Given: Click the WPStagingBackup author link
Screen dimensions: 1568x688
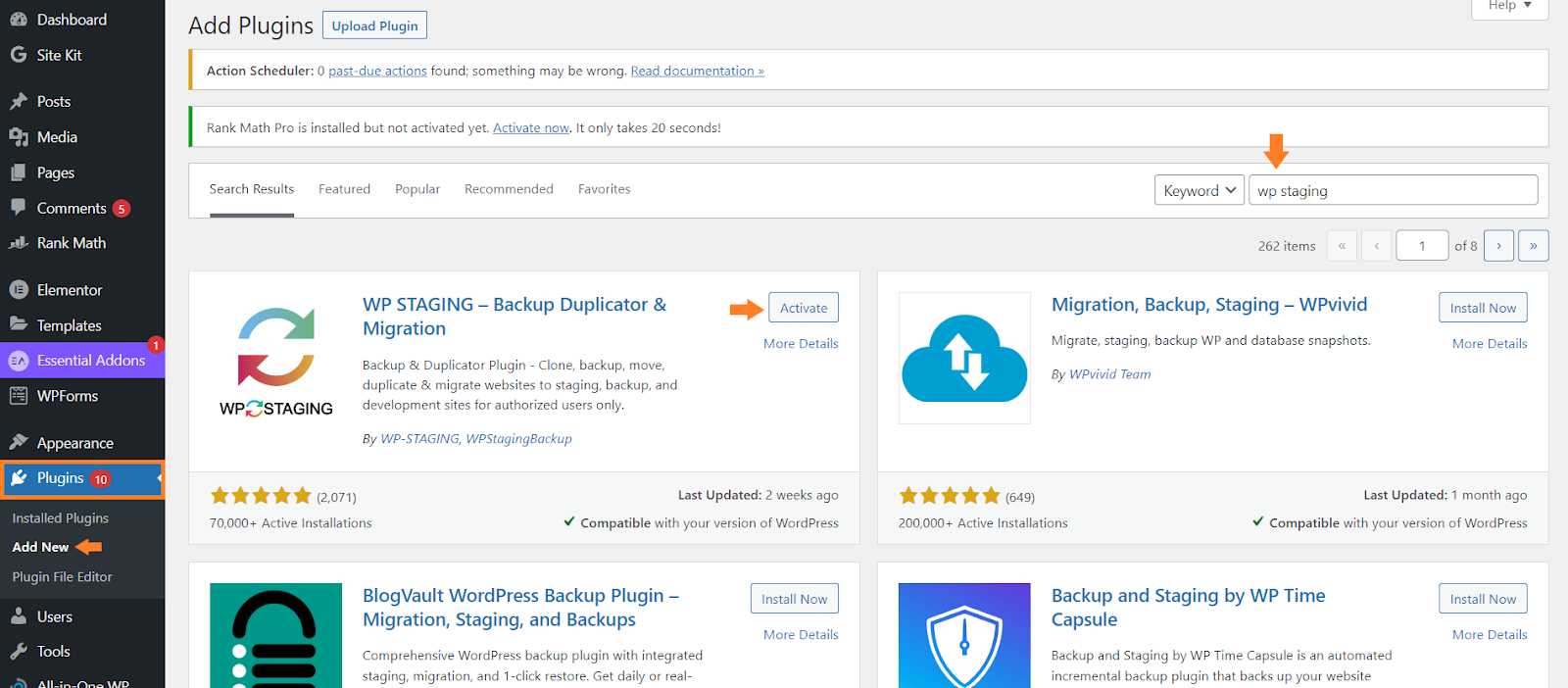Looking at the screenshot, I should click(x=518, y=439).
